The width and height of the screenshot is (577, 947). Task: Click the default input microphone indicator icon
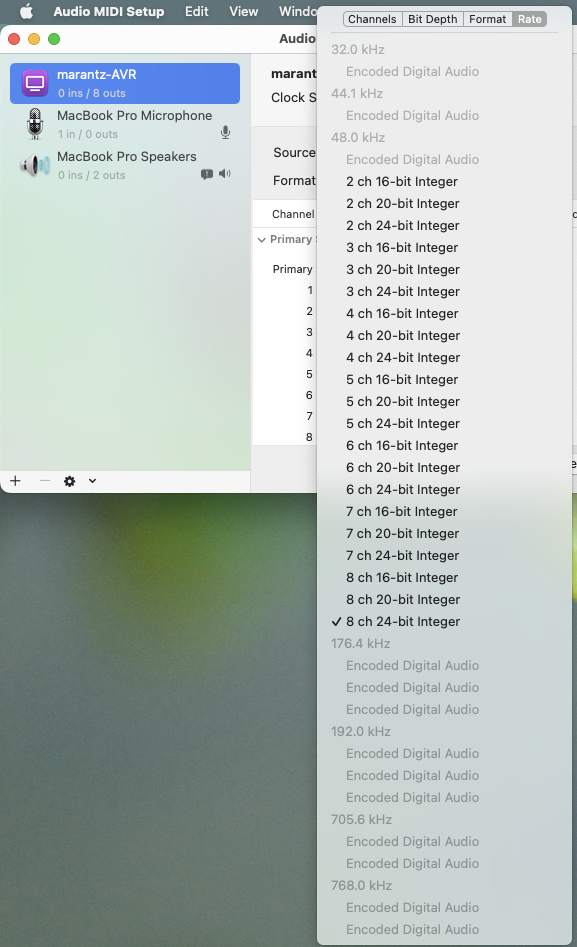click(225, 132)
